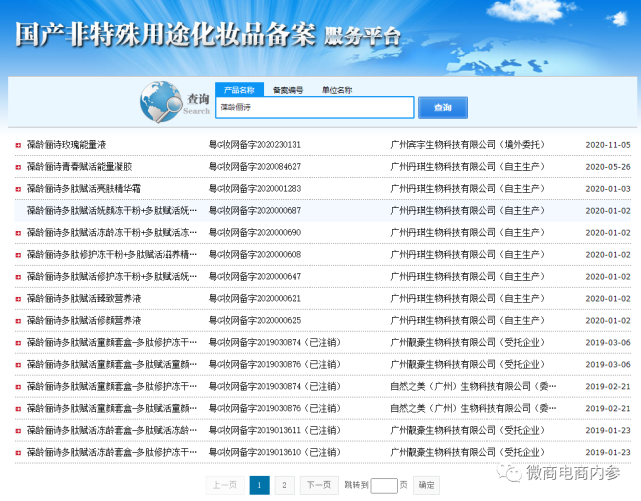Click the date 2020-01-03
Screen dimensions: 641x501
pos(608,189)
